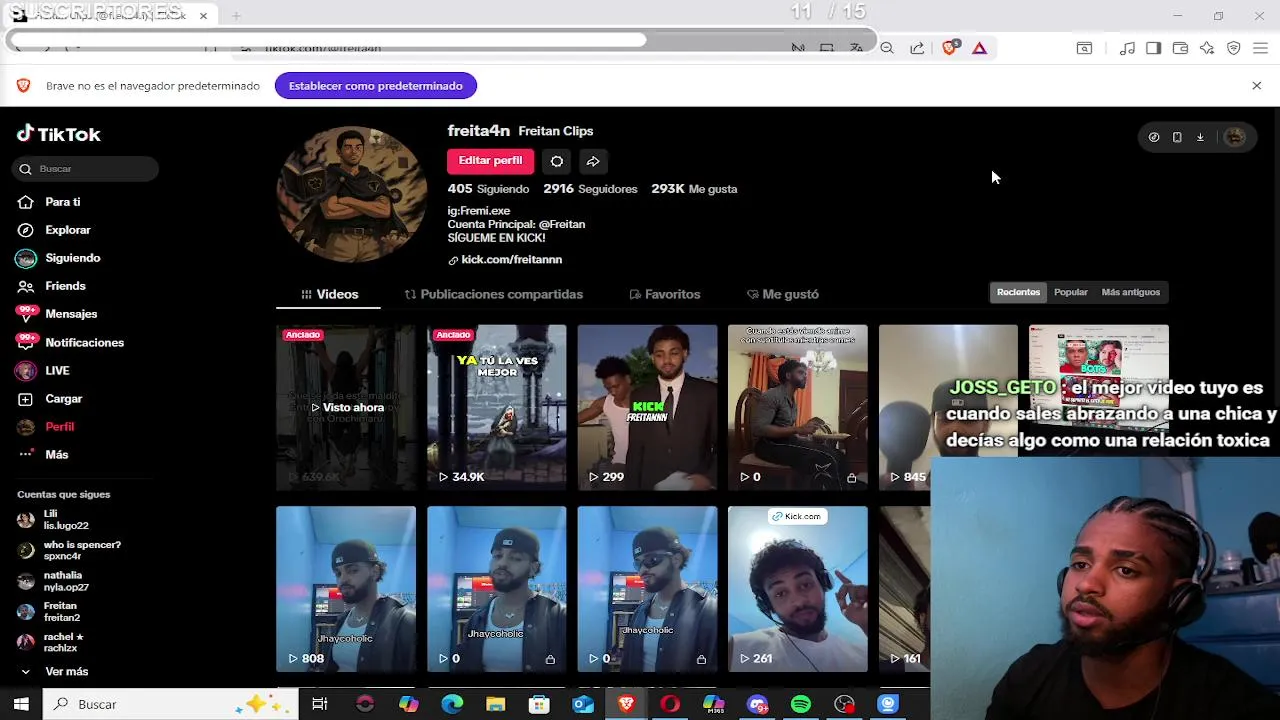Dismiss the default browser notification bar
1280x720 pixels.
[x=1257, y=86]
